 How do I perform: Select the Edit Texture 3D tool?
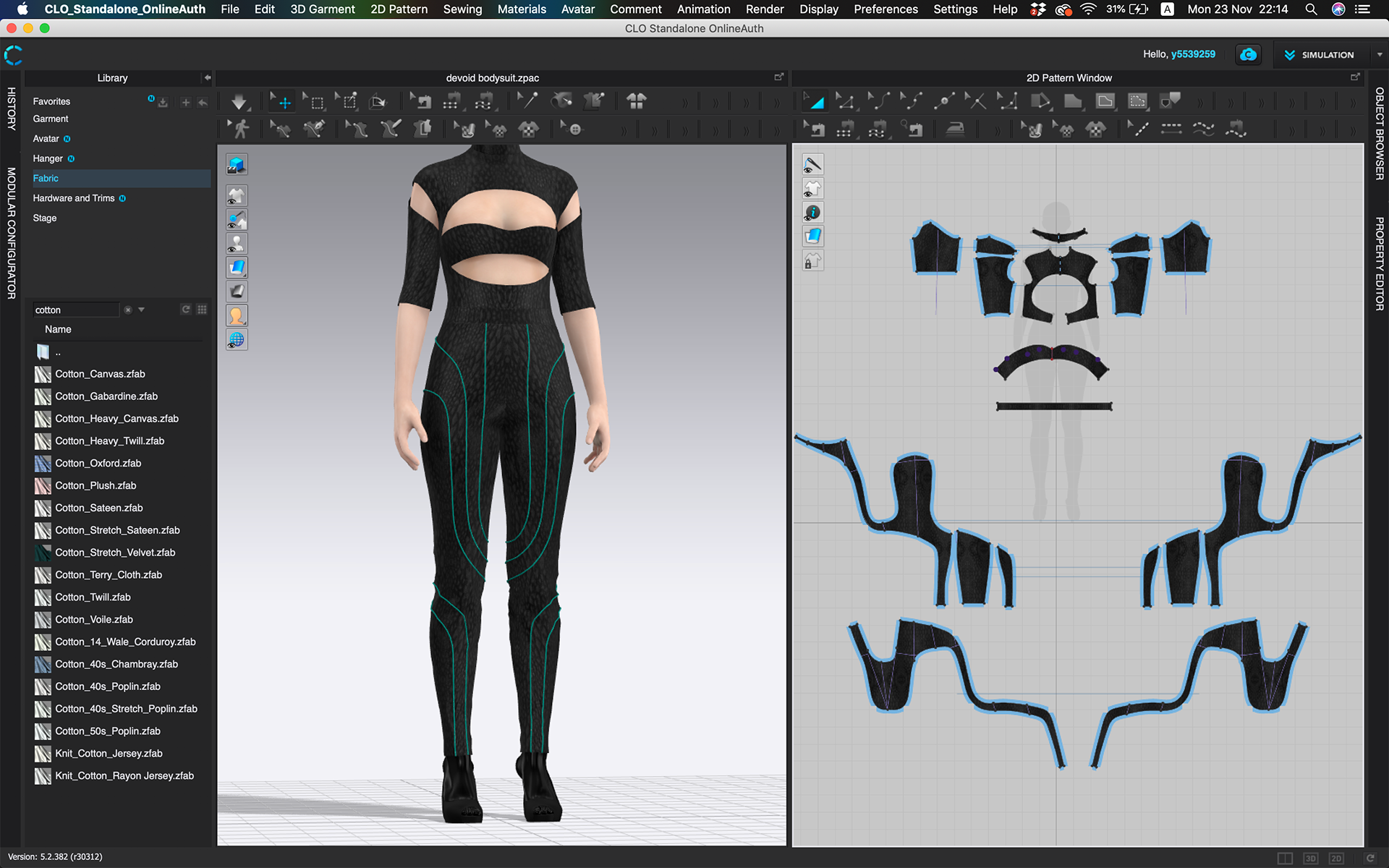coord(465,129)
